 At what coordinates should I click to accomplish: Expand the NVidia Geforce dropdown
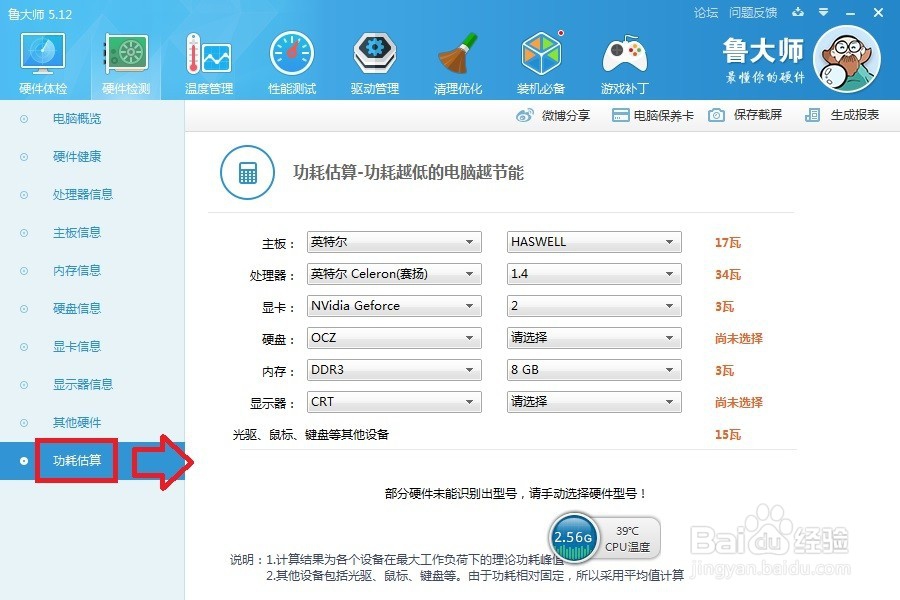394,306
